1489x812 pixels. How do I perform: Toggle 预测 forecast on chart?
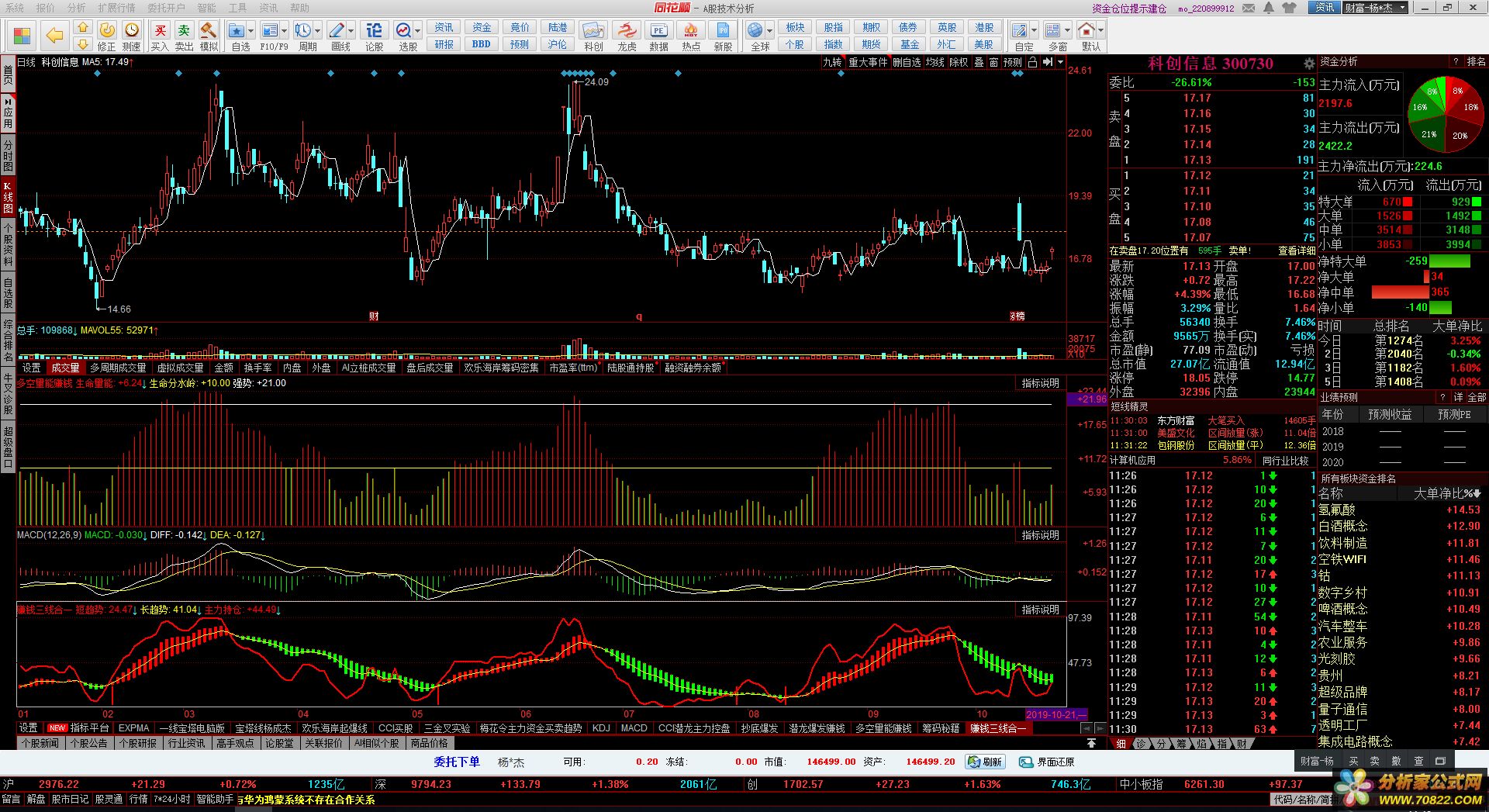click(1013, 62)
